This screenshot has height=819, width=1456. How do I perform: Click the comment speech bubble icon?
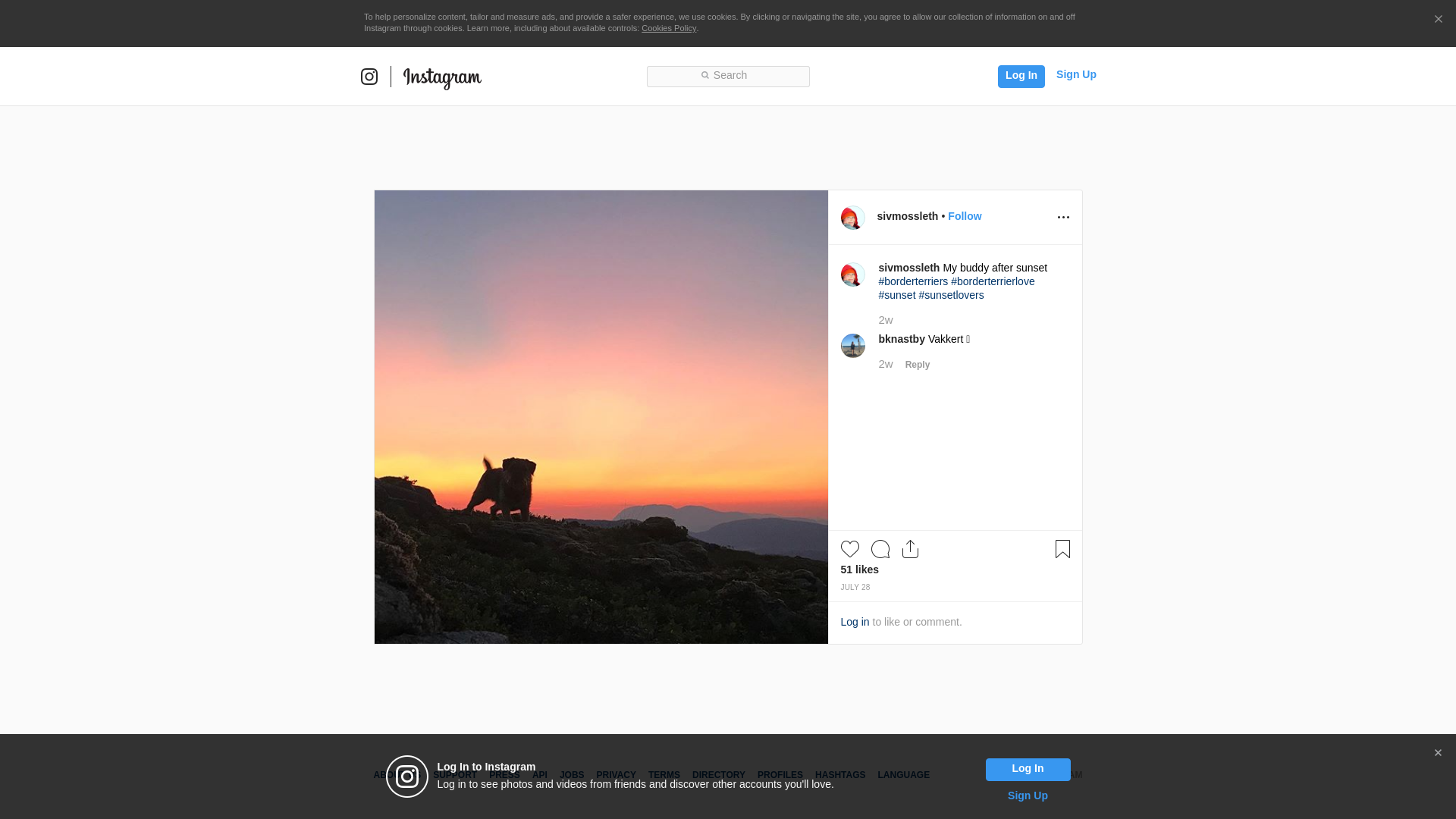coord(880,549)
